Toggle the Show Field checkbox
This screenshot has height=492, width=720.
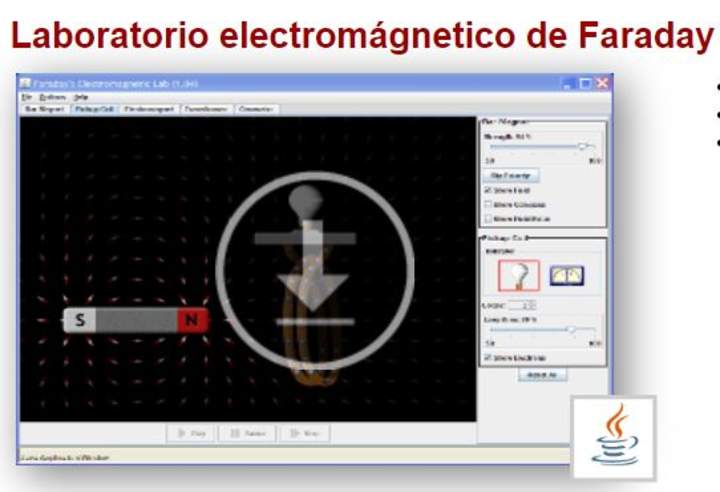pos(487,189)
